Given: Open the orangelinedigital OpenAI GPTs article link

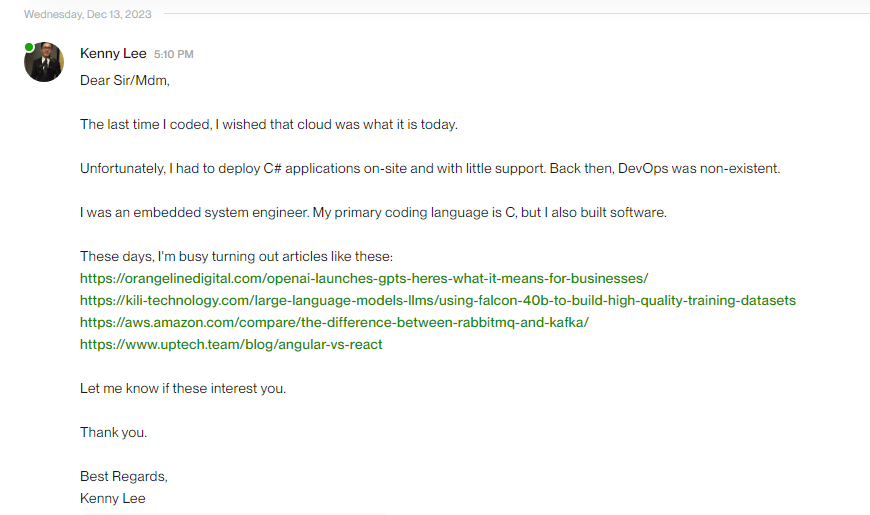Looking at the screenshot, I should coord(364,278).
